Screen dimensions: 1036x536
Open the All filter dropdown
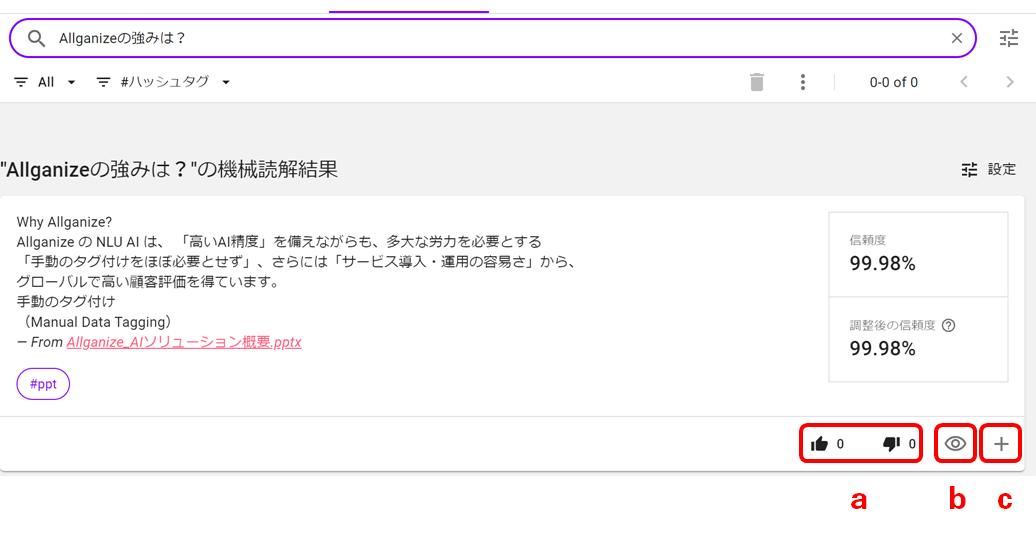46,82
